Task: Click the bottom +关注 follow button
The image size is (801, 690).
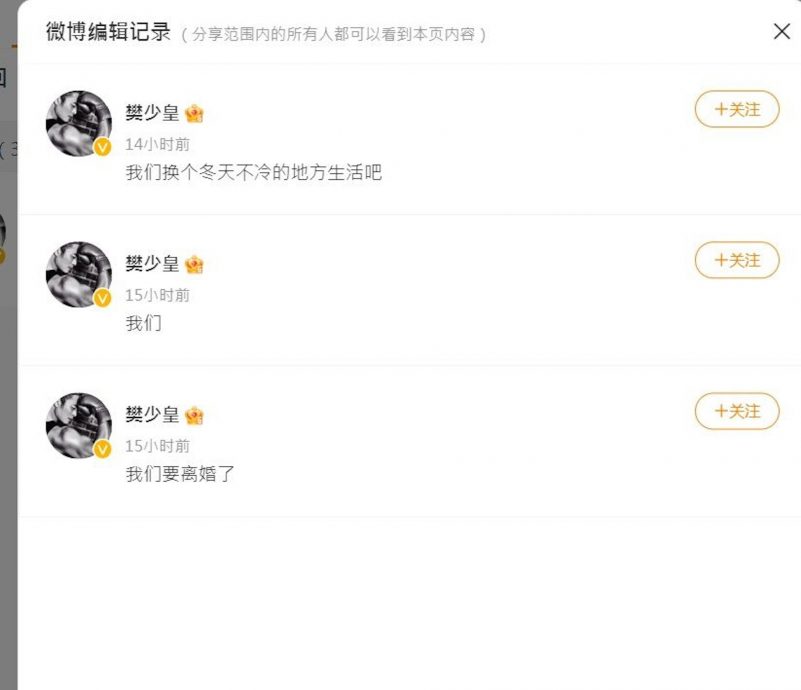Action: (737, 412)
